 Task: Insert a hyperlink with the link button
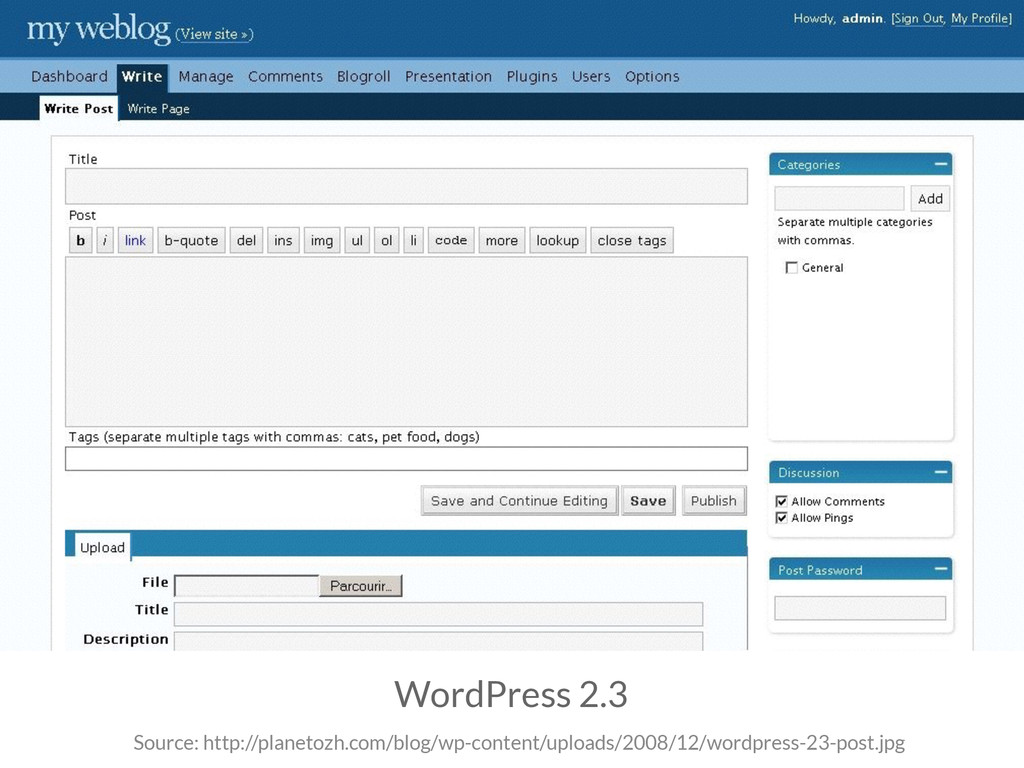[x=135, y=240]
